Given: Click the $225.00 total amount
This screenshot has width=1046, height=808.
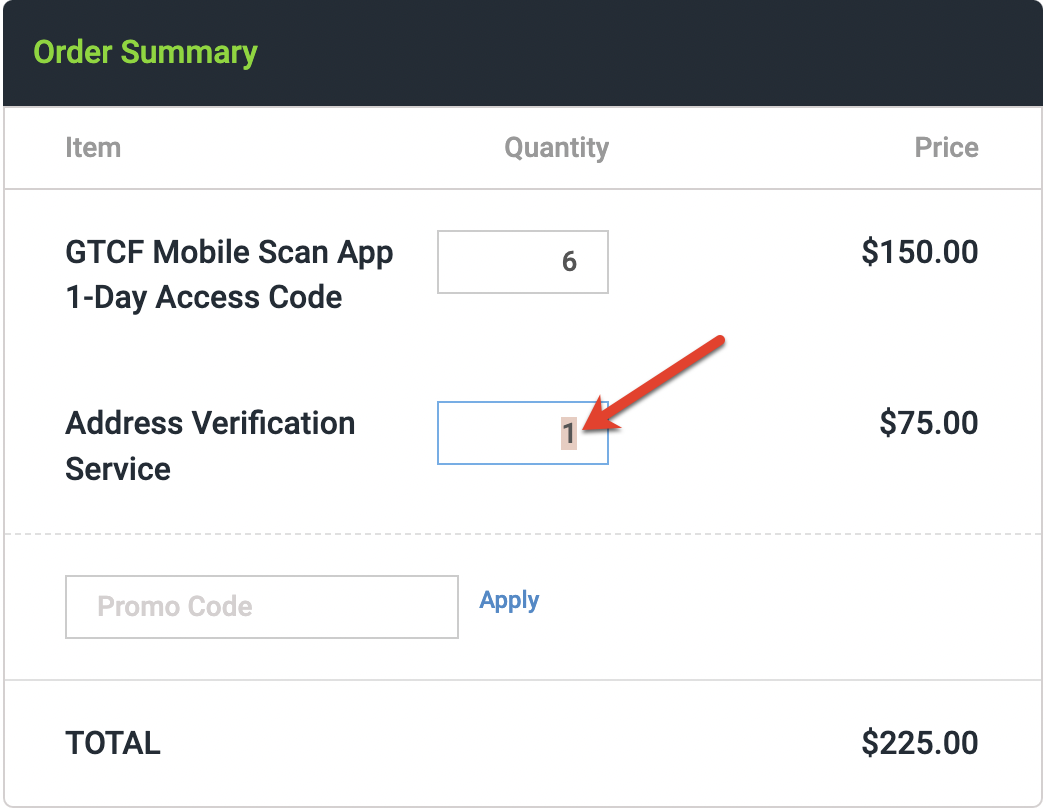Looking at the screenshot, I should pos(917,743).
